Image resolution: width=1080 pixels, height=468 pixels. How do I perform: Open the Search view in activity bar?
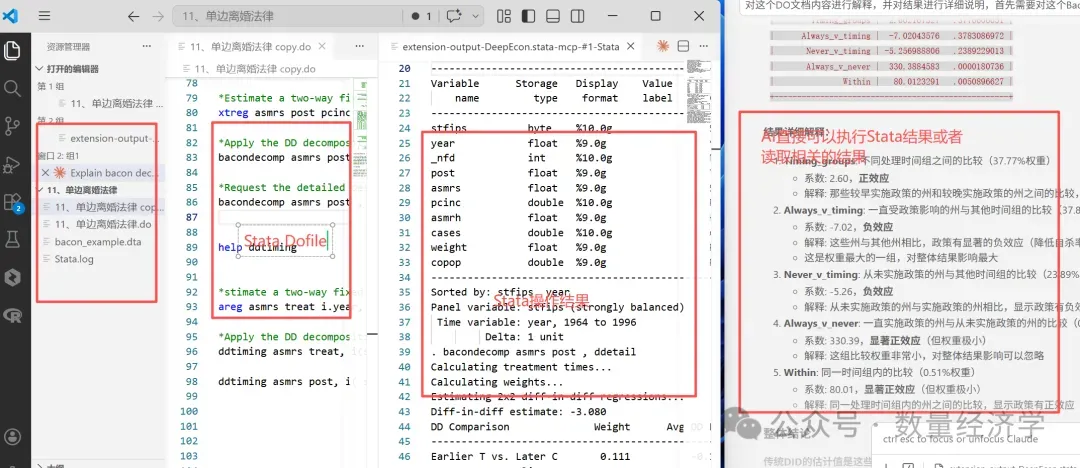click(12, 88)
